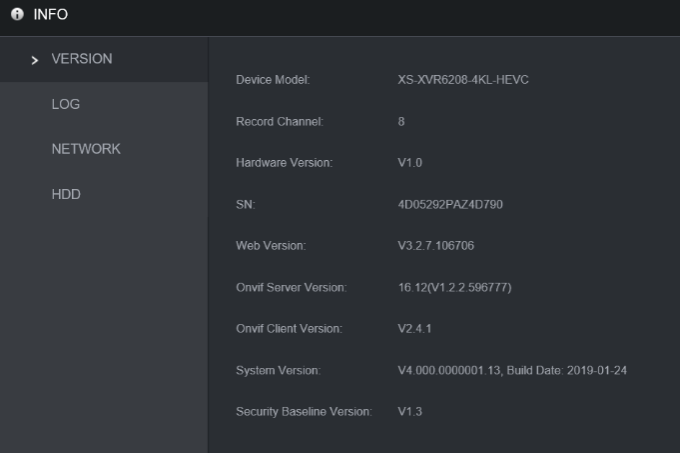Click the Onvif Server Version value
This screenshot has width=680, height=453.
point(454,287)
